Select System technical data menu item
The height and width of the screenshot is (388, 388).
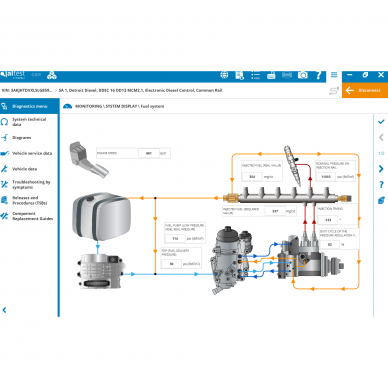[29, 122]
